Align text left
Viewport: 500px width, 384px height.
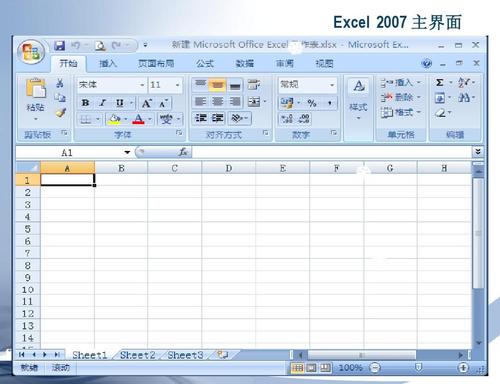tap(200, 102)
